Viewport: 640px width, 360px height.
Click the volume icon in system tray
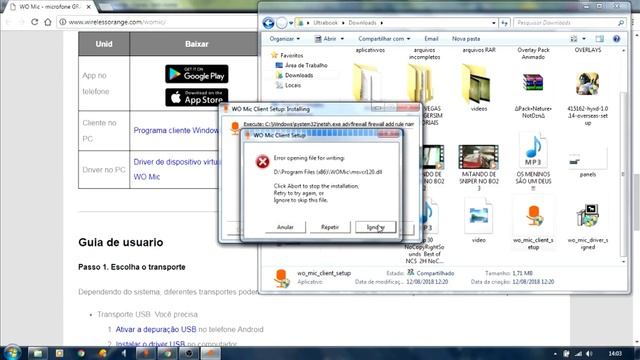(x=589, y=353)
